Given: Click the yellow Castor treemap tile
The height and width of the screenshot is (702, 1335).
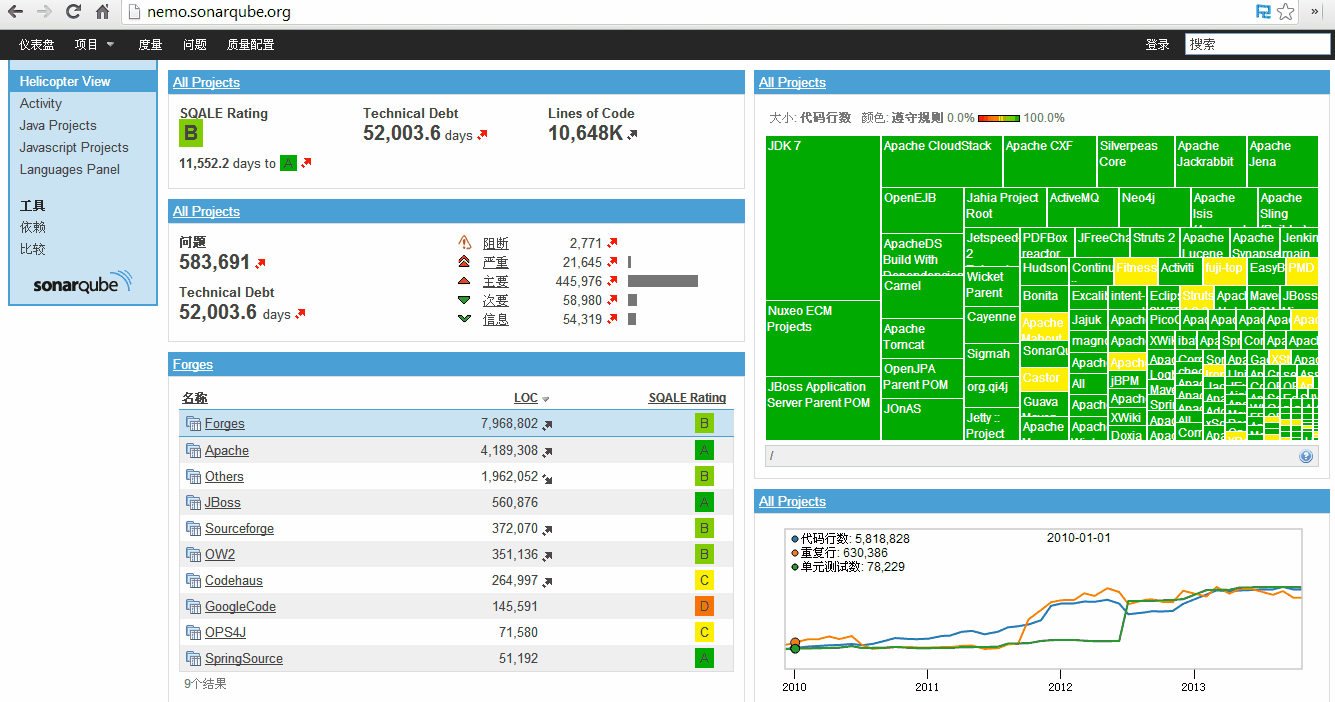Looking at the screenshot, I should click(1042, 379).
